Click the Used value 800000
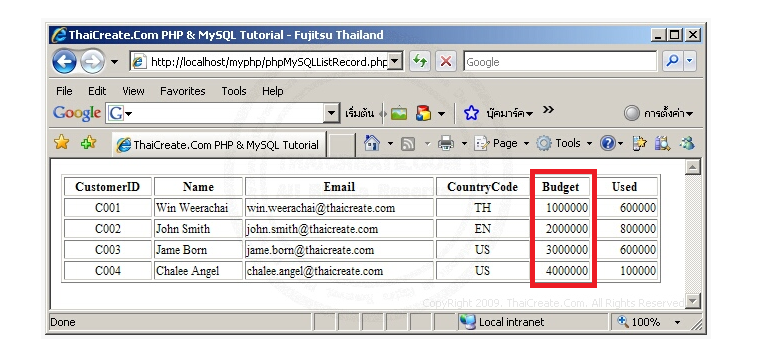This screenshot has height=360, width=759. coord(638,229)
